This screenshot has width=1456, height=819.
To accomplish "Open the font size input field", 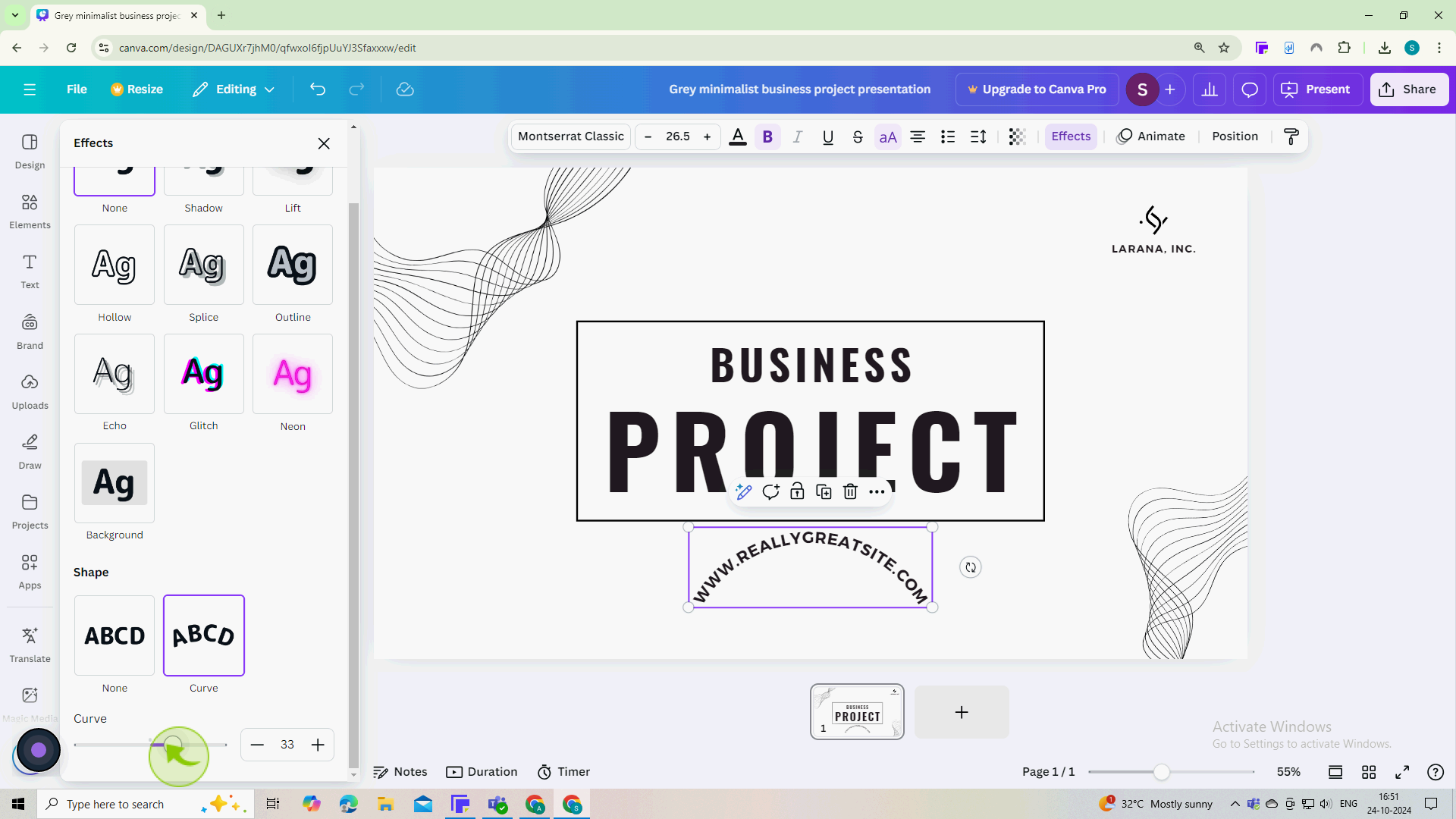I will coord(678,136).
